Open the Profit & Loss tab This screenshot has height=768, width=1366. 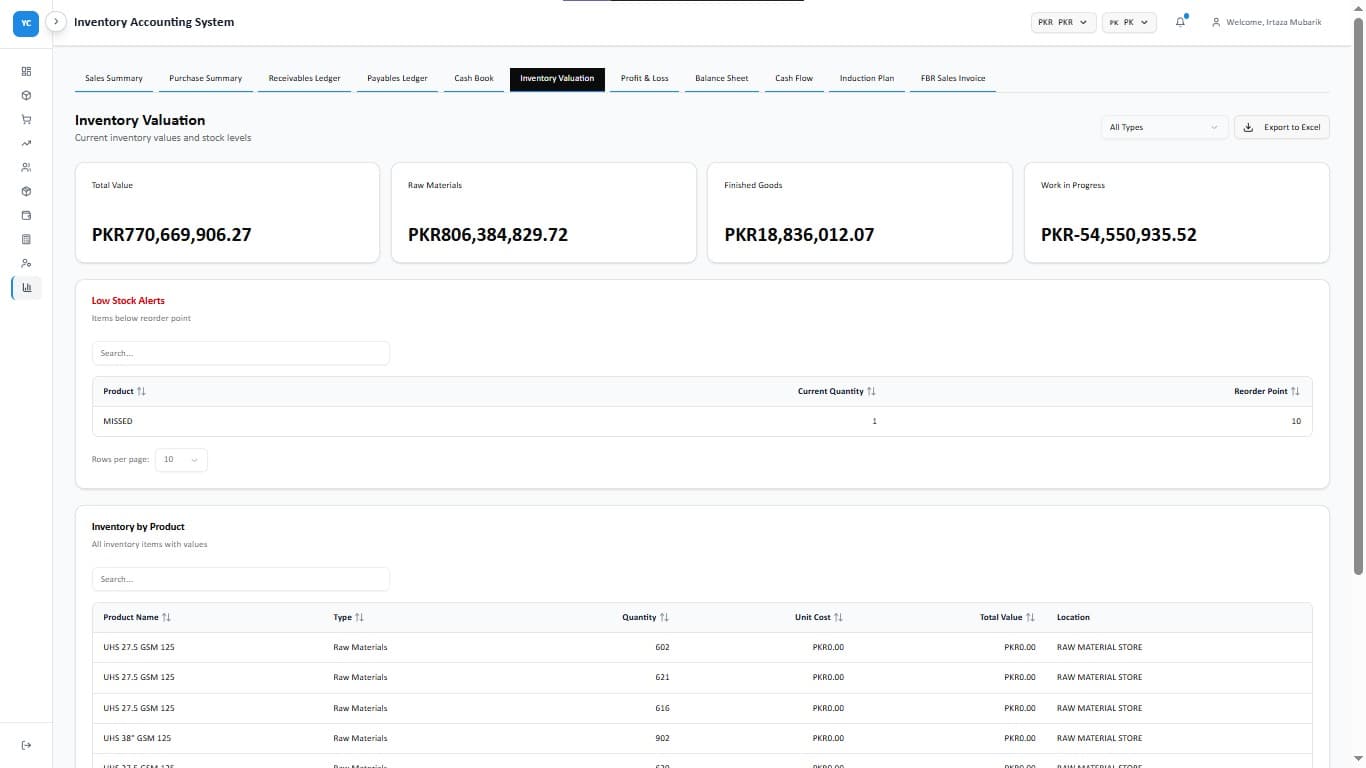[x=644, y=79]
